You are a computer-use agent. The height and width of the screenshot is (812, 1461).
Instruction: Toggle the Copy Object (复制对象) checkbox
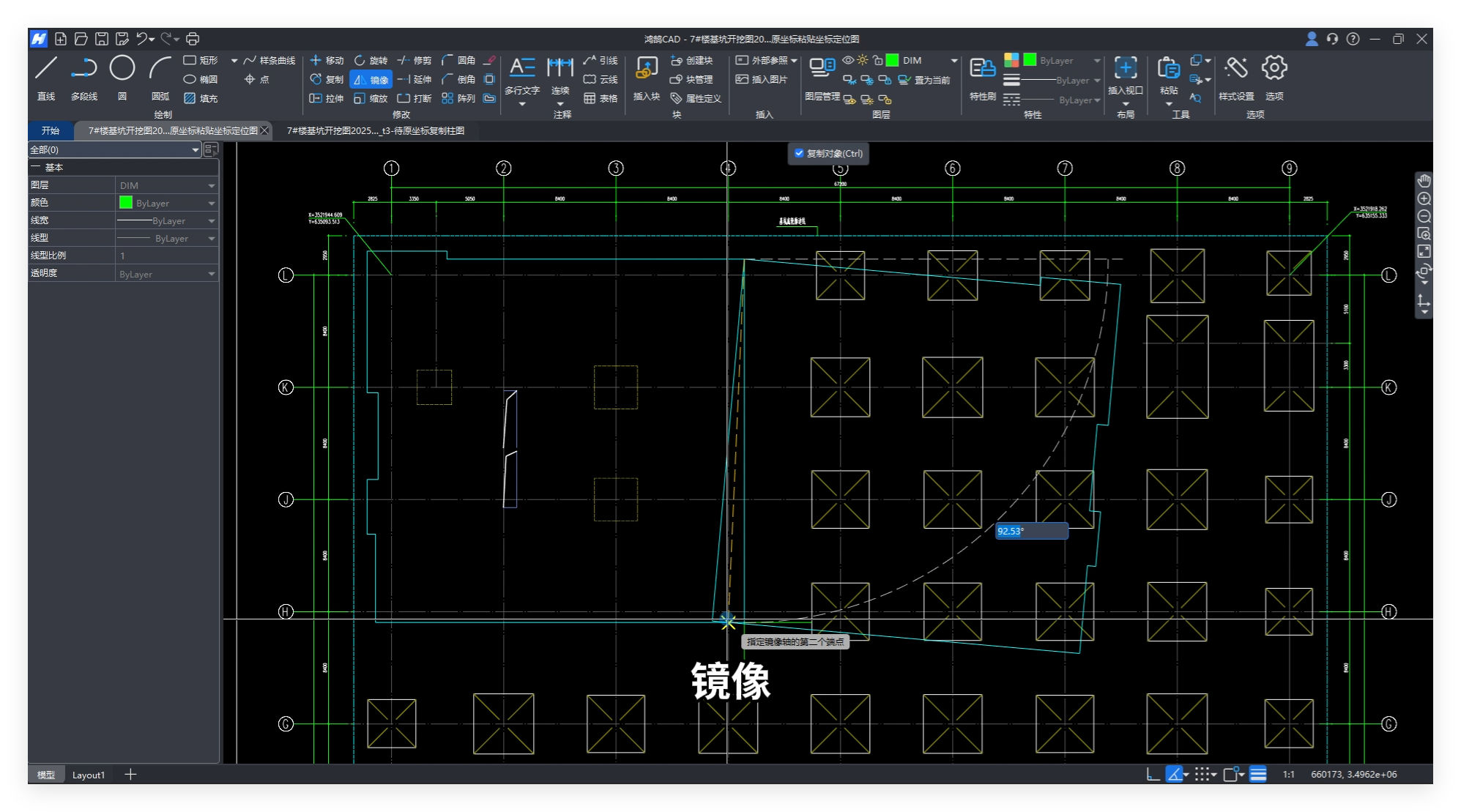799,154
